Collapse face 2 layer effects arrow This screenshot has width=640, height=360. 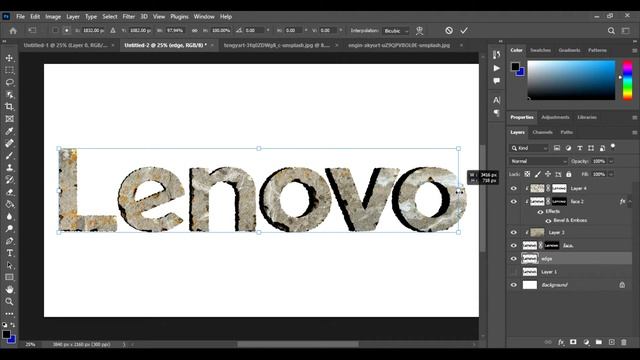630,202
